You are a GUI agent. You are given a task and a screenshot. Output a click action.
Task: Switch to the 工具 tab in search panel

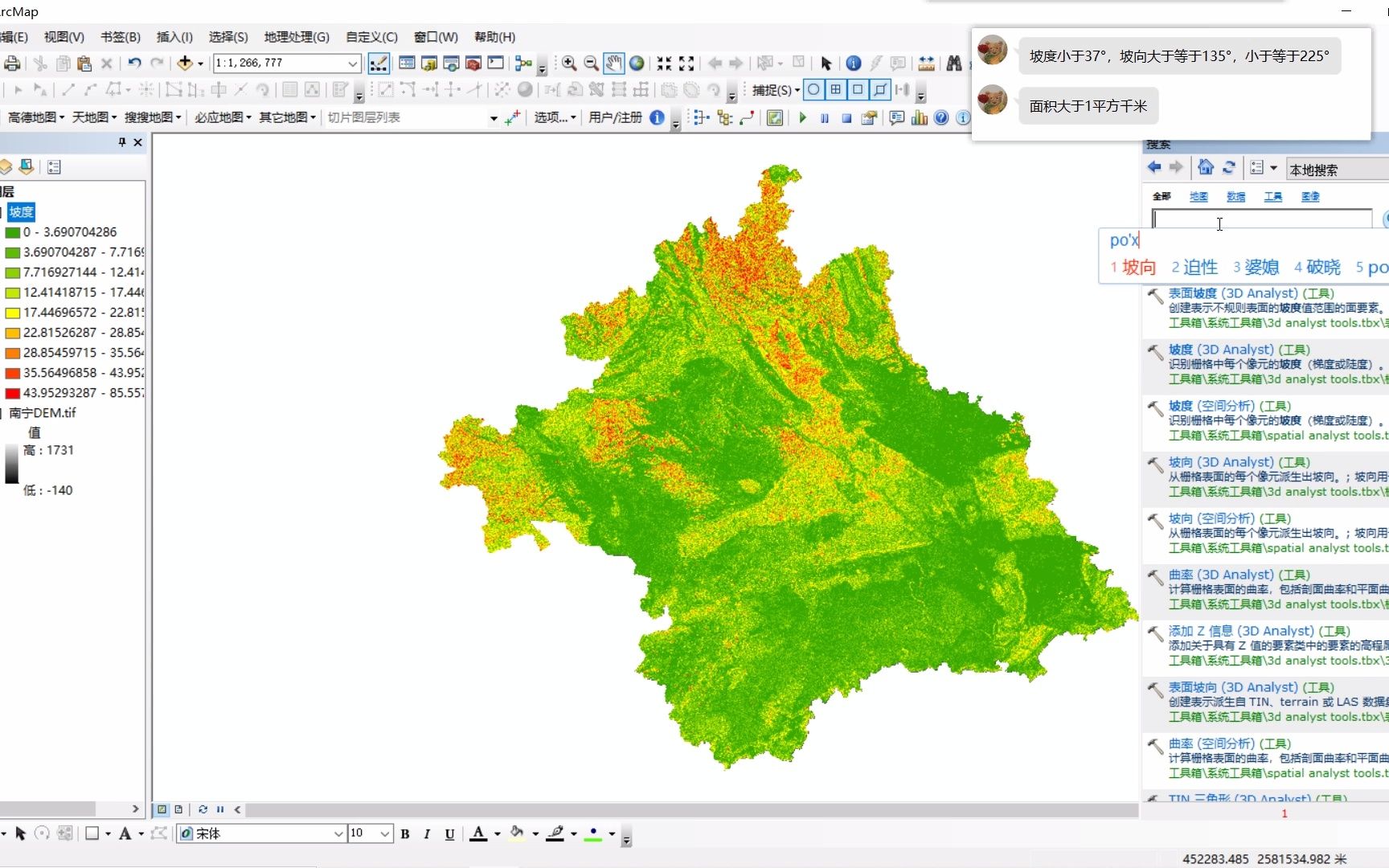1272,196
